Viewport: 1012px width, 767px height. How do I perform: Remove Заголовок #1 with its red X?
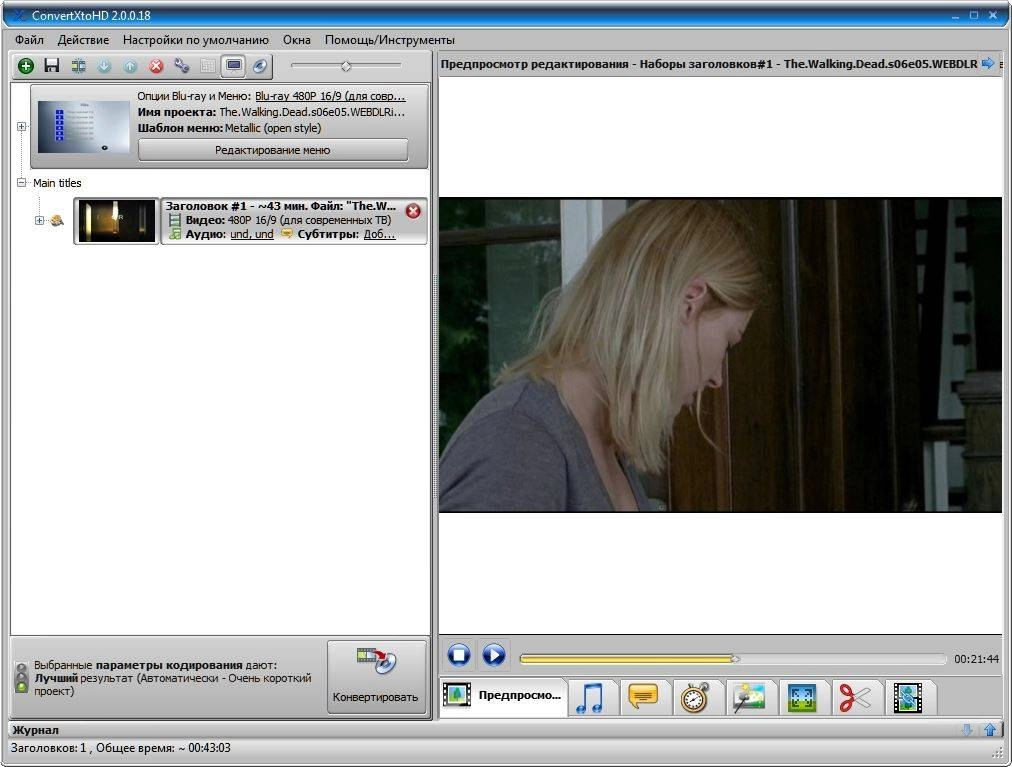click(413, 210)
